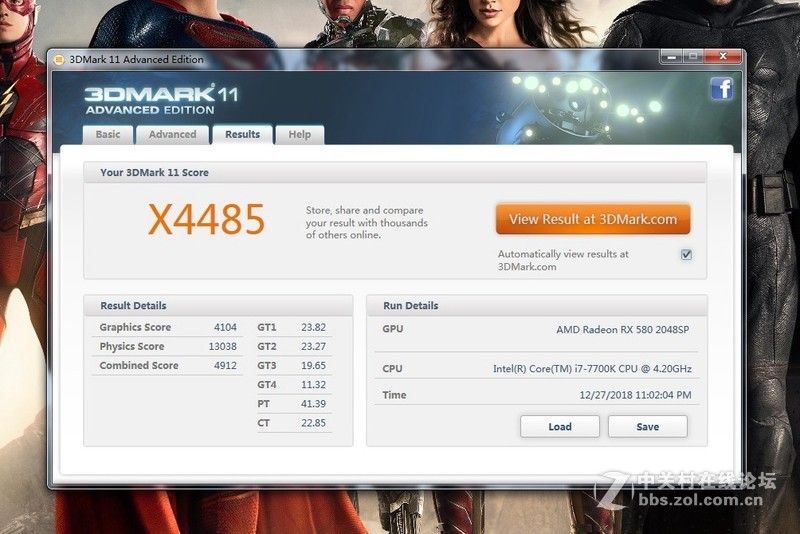Go to the Help tab

pyautogui.click(x=299, y=135)
